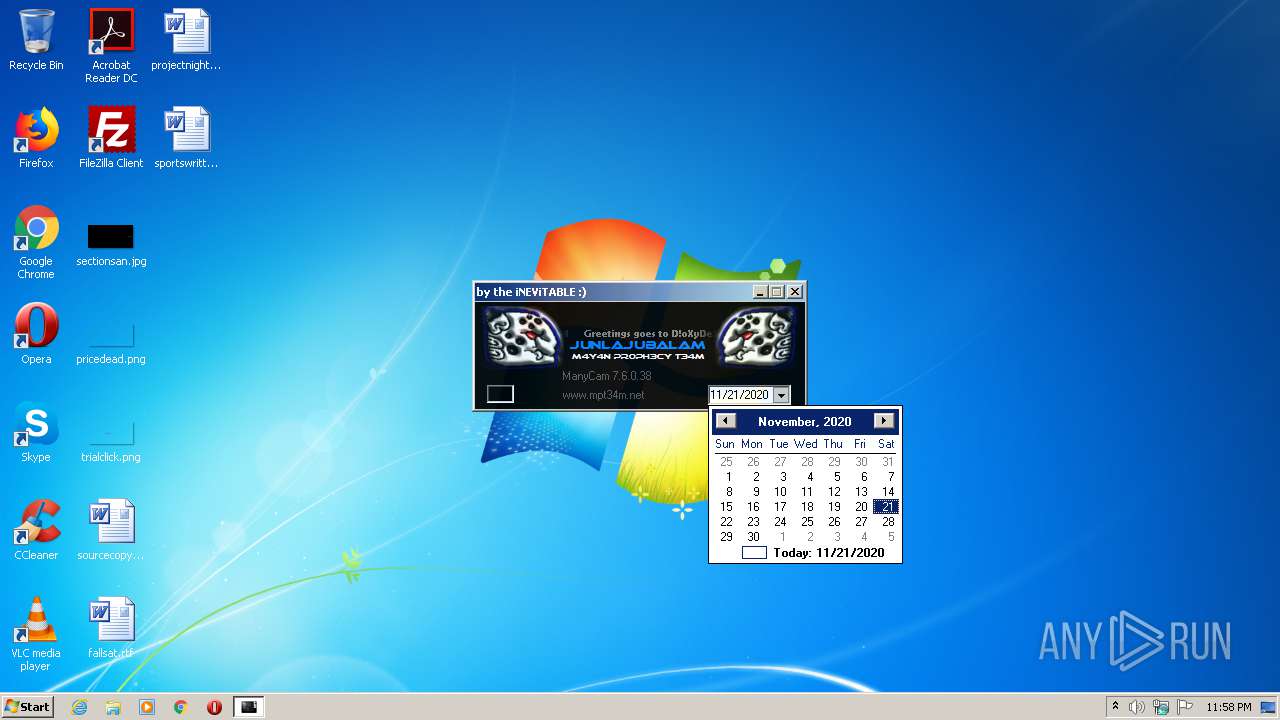Open Internet Explorer in the taskbar

(x=79, y=707)
